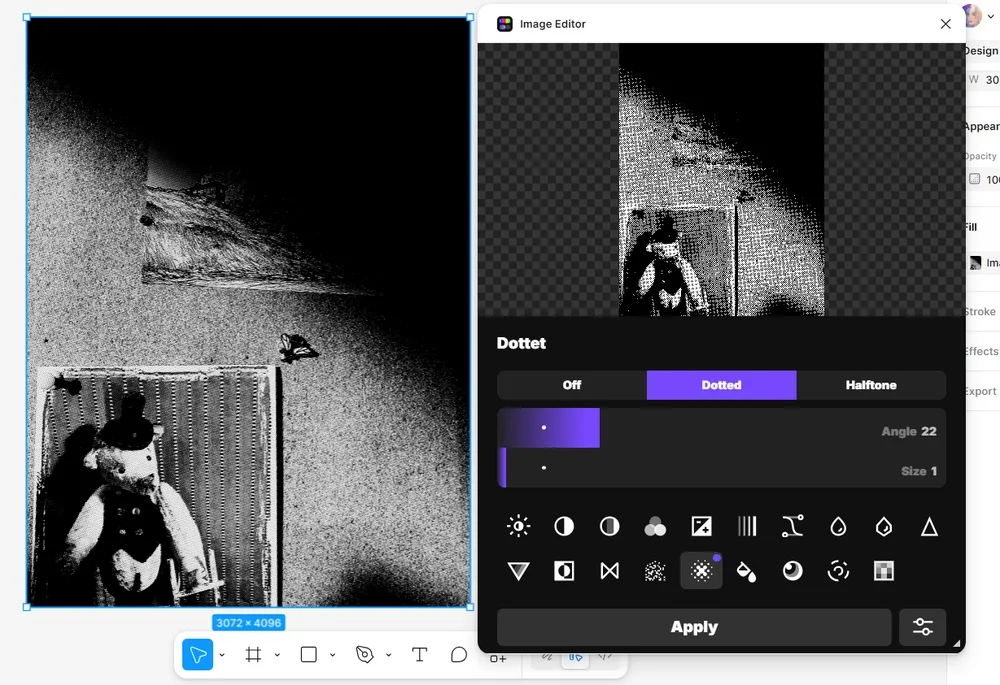The width and height of the screenshot is (1000, 685).
Task: Open the Export section in sidebar
Action: click(x=980, y=391)
